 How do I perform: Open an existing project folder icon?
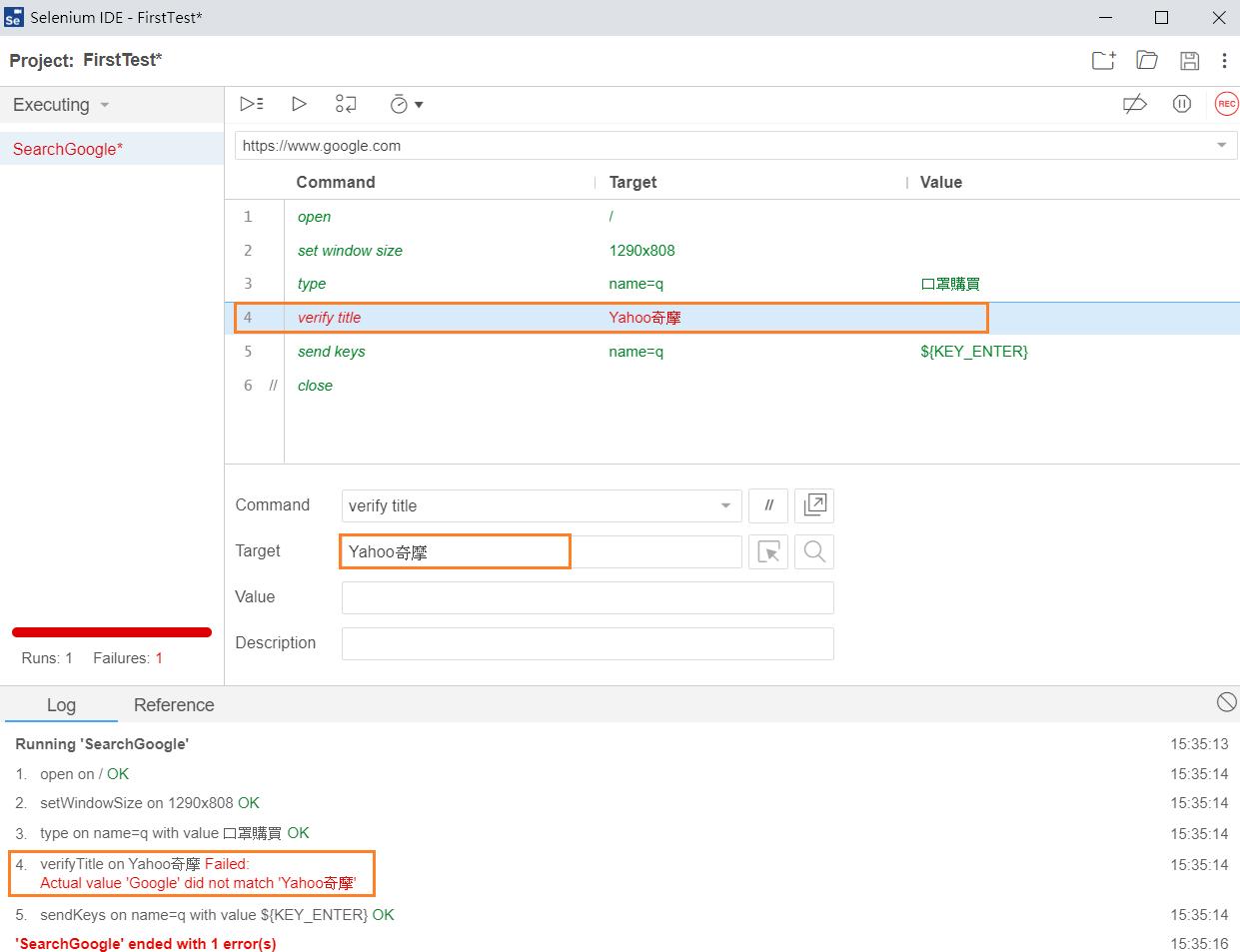1147,60
